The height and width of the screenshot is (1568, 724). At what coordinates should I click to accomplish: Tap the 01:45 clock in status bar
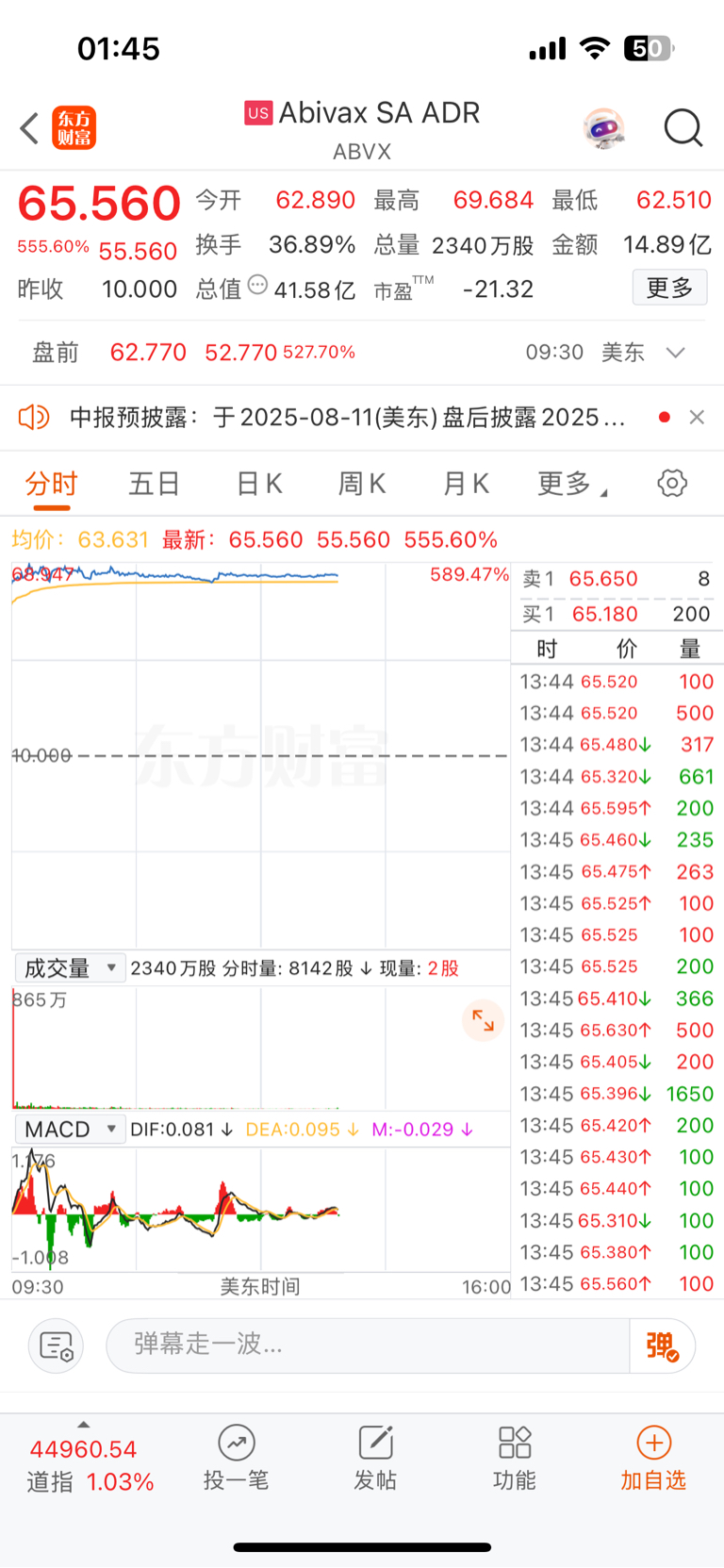119,48
